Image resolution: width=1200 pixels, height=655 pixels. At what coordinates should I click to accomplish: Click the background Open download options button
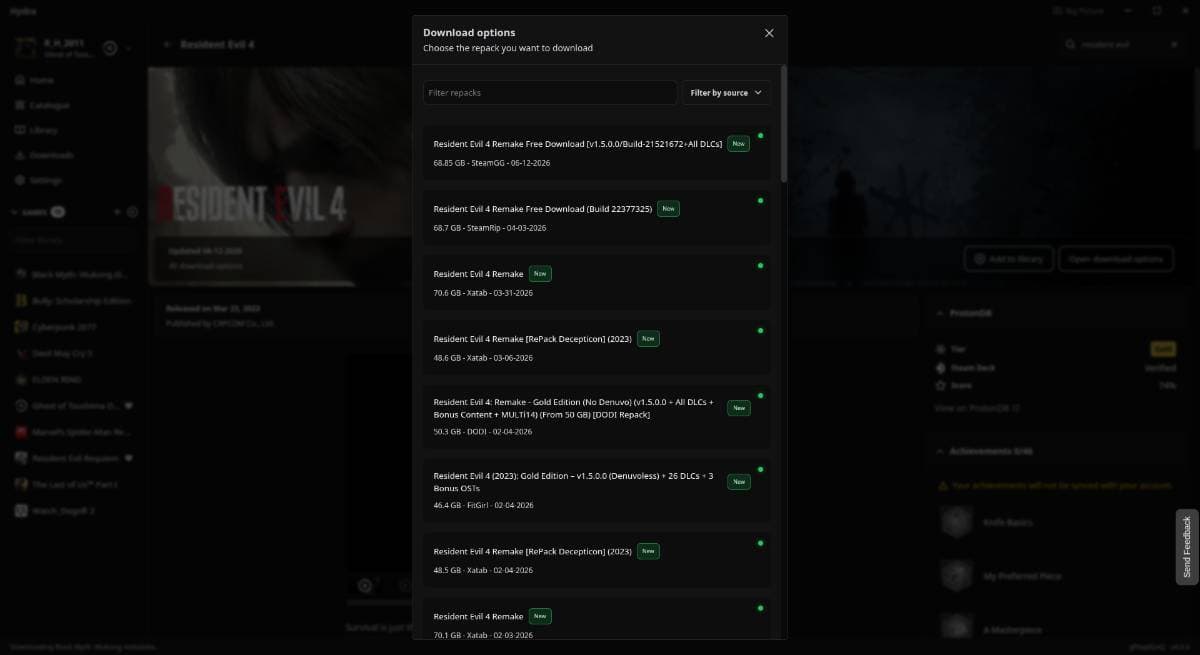tap(1115, 259)
